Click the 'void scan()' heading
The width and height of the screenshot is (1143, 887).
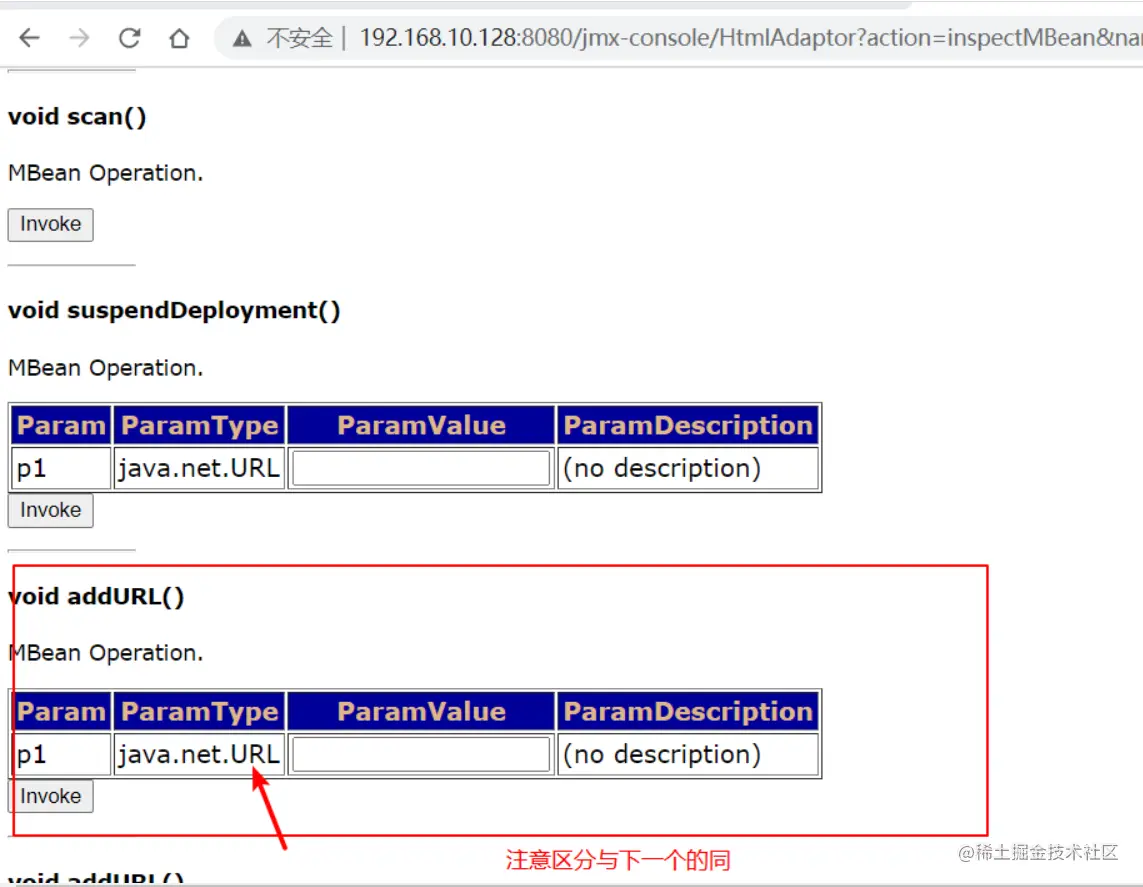click(x=77, y=117)
